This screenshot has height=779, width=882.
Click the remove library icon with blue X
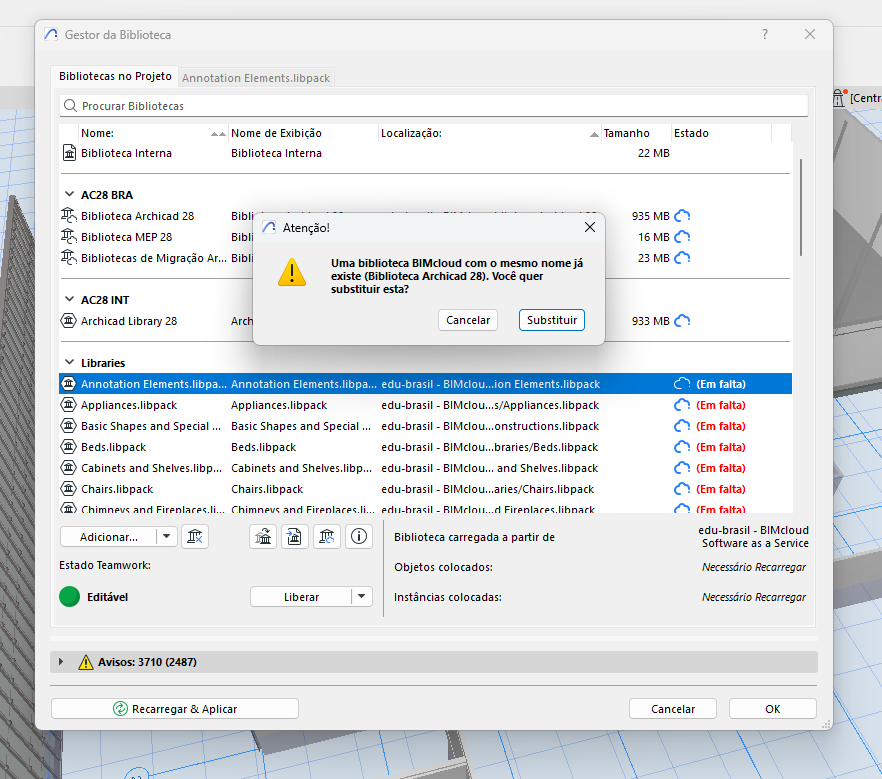195,537
